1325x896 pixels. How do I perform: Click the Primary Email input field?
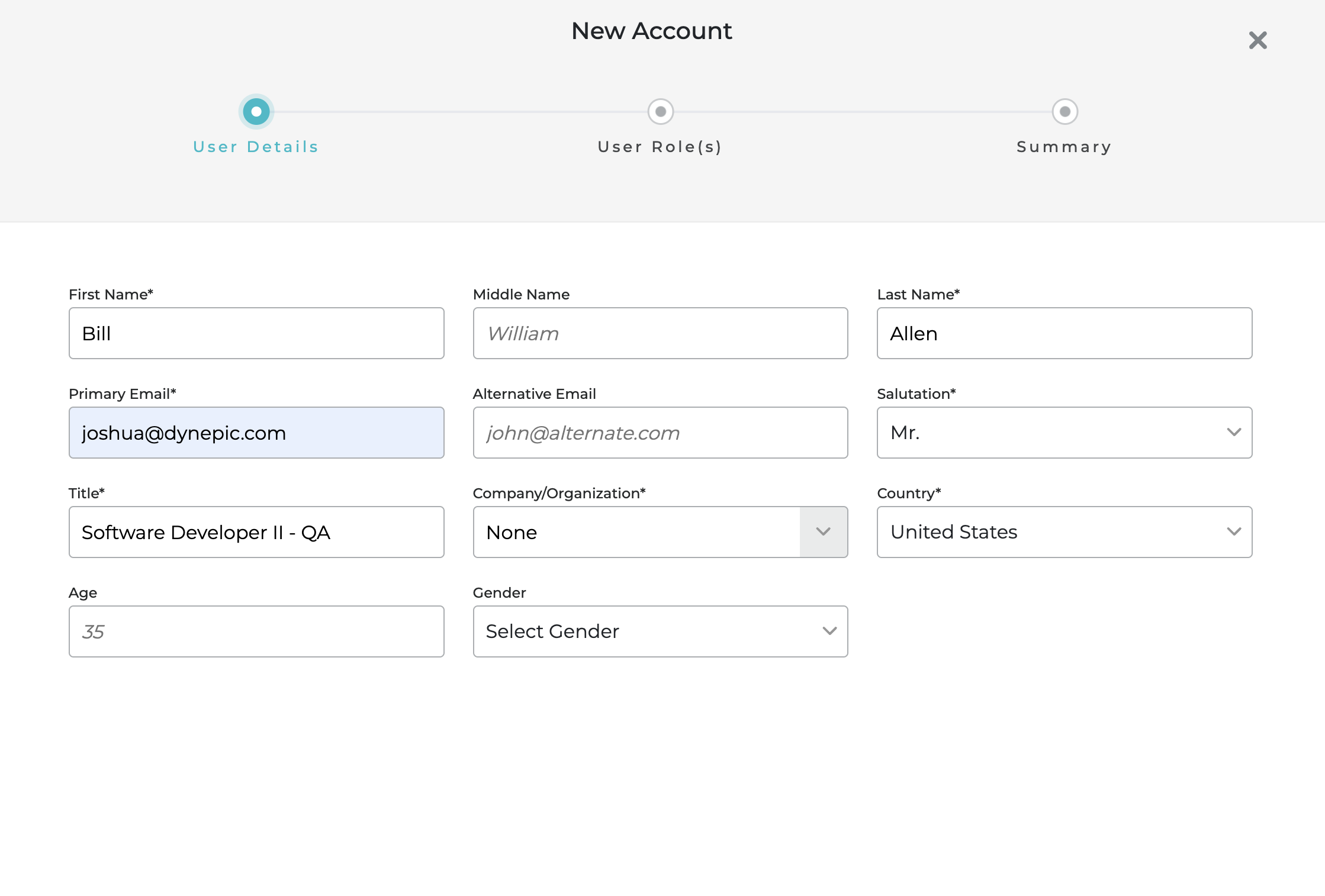coord(256,433)
